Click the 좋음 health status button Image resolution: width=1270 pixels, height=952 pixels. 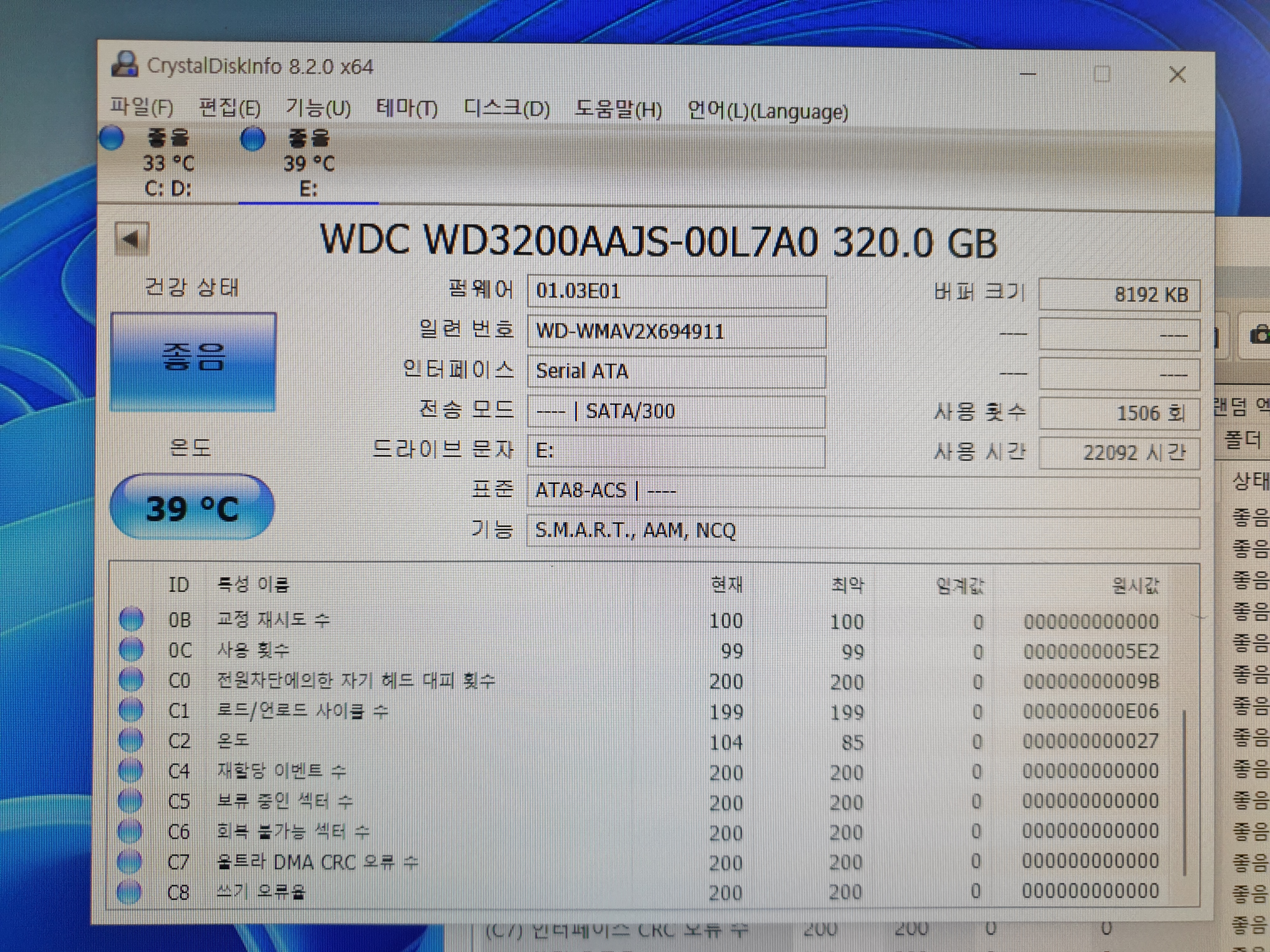[193, 362]
